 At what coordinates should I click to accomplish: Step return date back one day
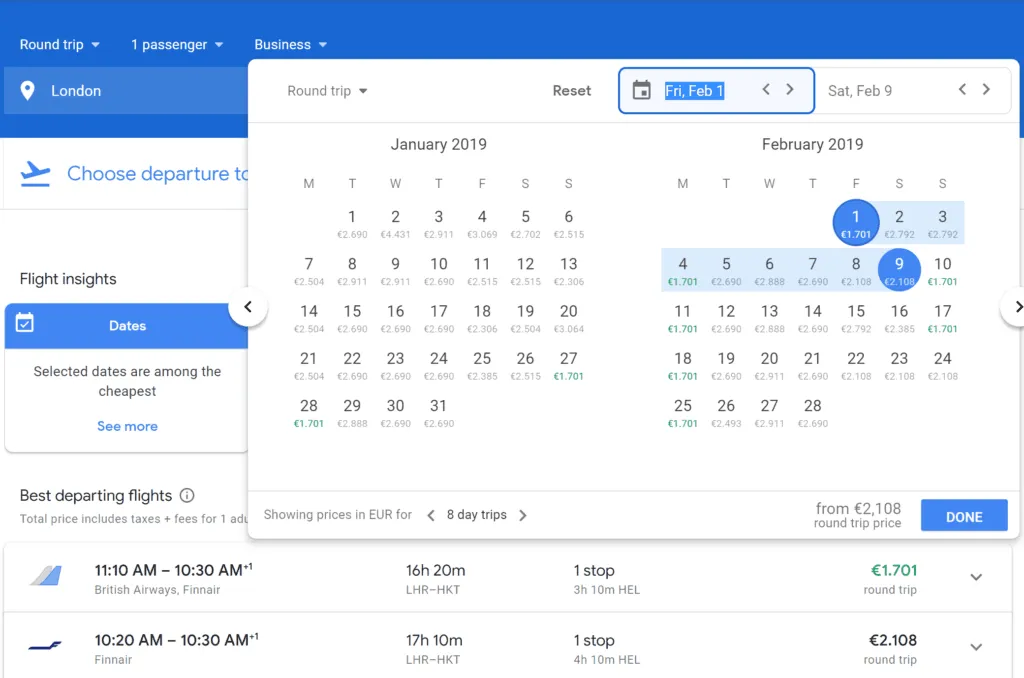[962, 90]
